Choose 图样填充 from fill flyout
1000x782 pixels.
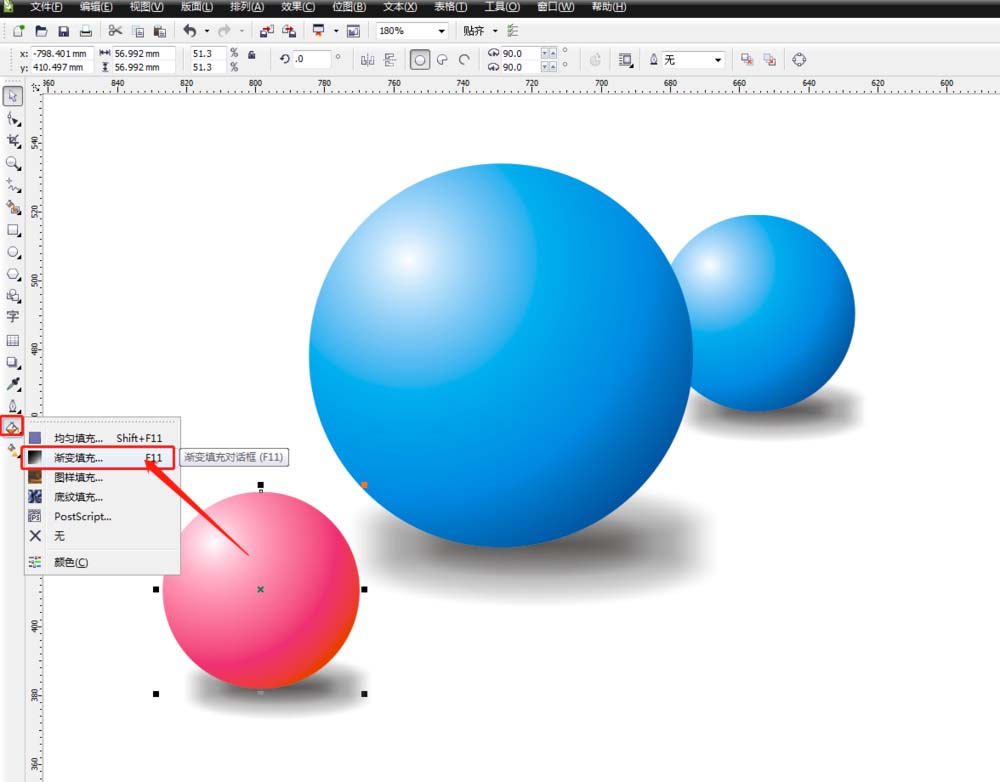102,477
